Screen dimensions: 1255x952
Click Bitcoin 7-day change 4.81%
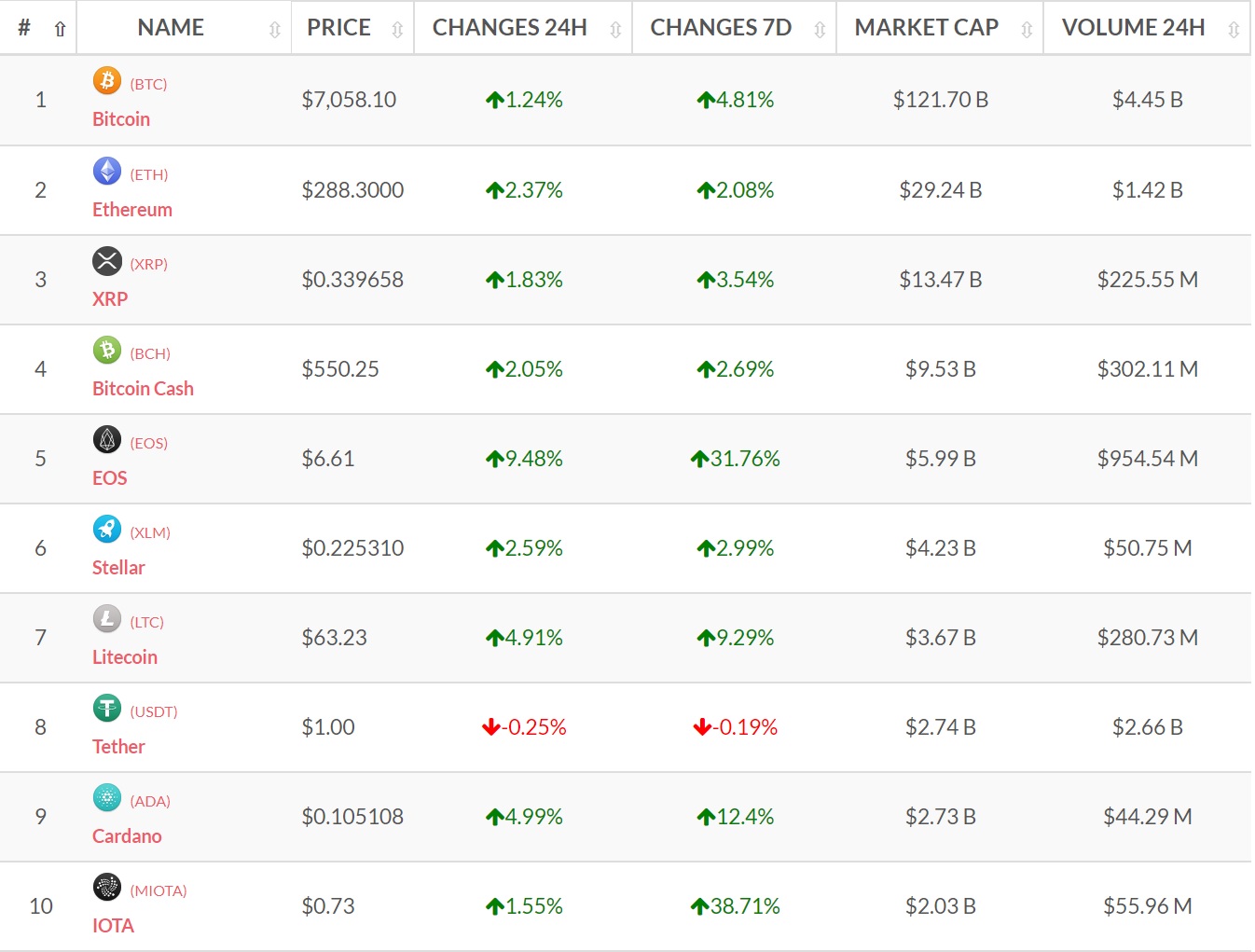[x=735, y=100]
